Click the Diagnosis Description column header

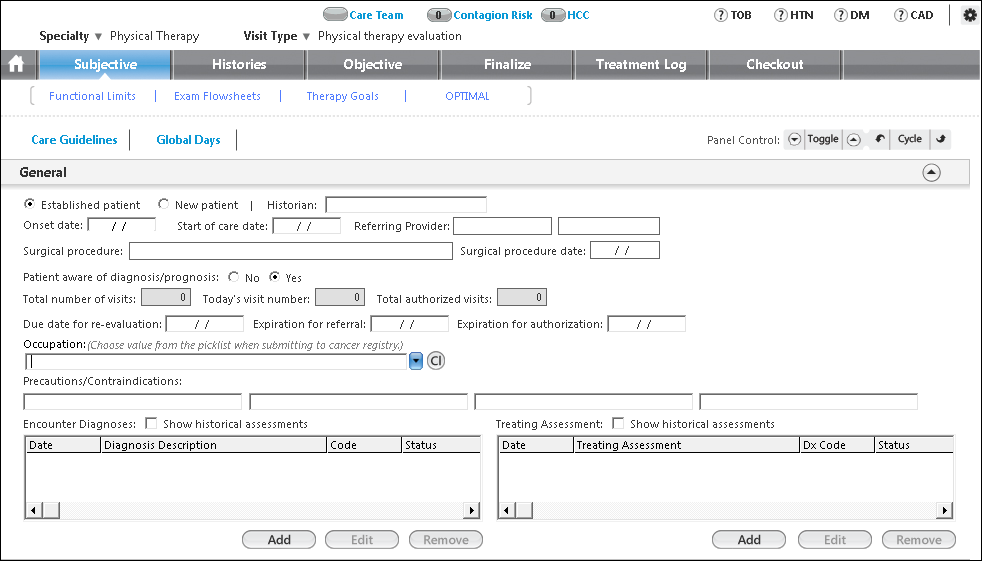(x=214, y=445)
